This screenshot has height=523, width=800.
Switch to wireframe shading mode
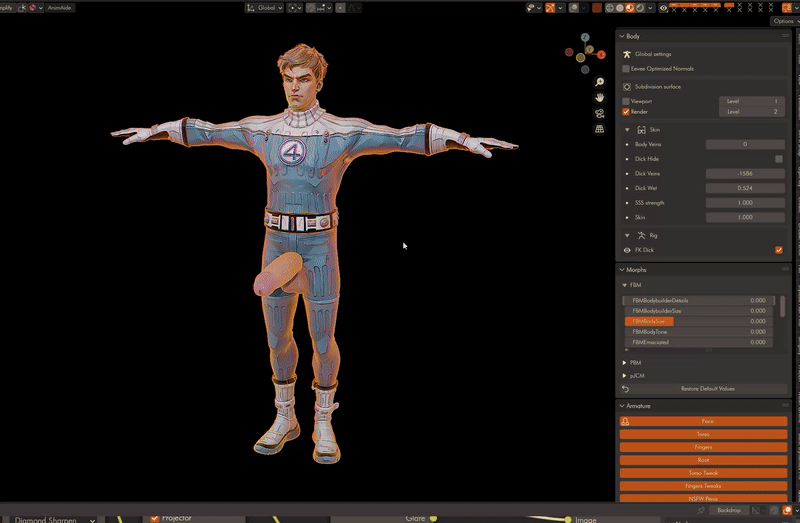click(610, 8)
